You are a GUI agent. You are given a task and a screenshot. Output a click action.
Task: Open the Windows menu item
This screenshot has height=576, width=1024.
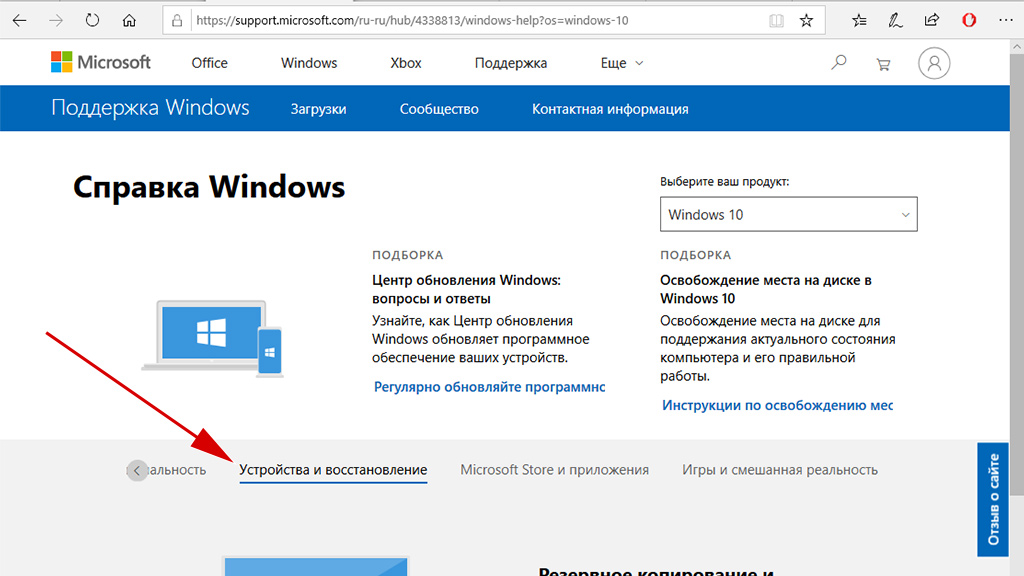[x=309, y=63]
